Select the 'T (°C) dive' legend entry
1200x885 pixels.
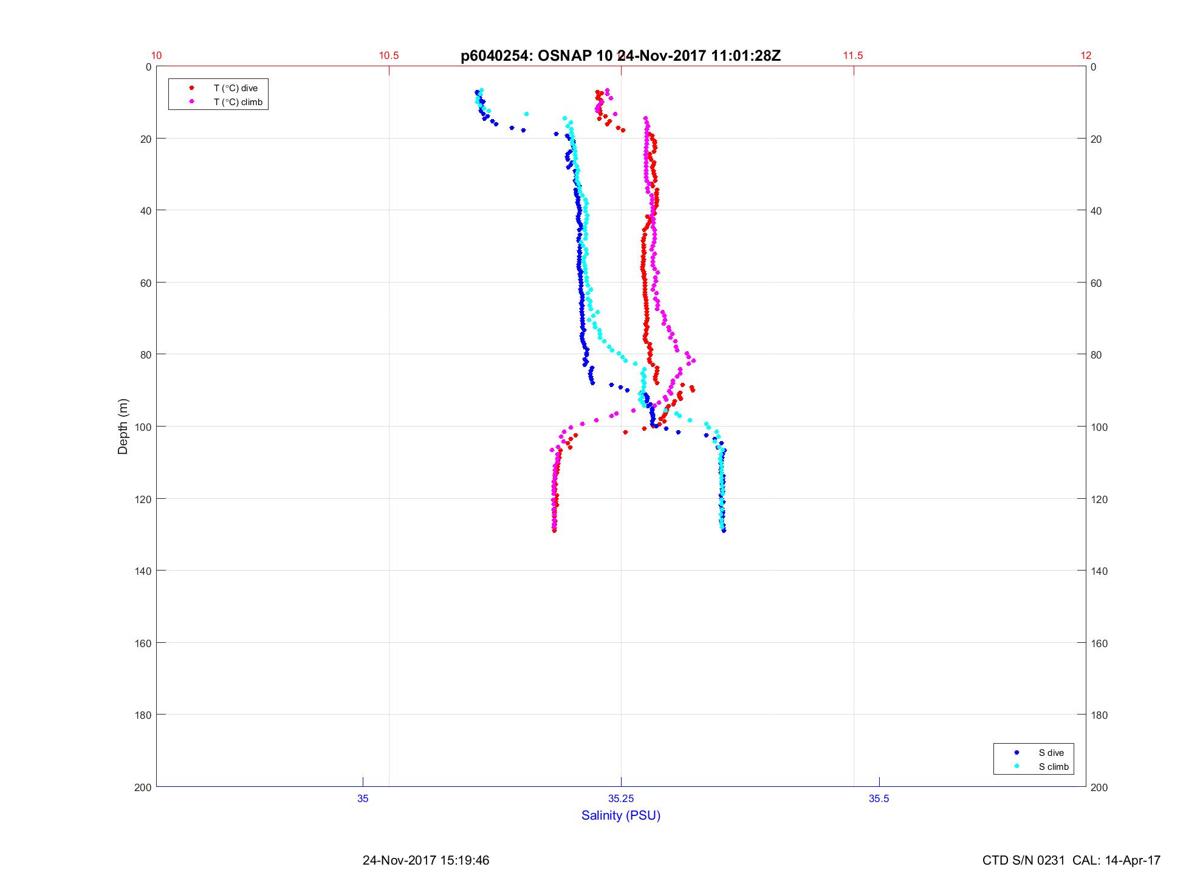coord(235,88)
